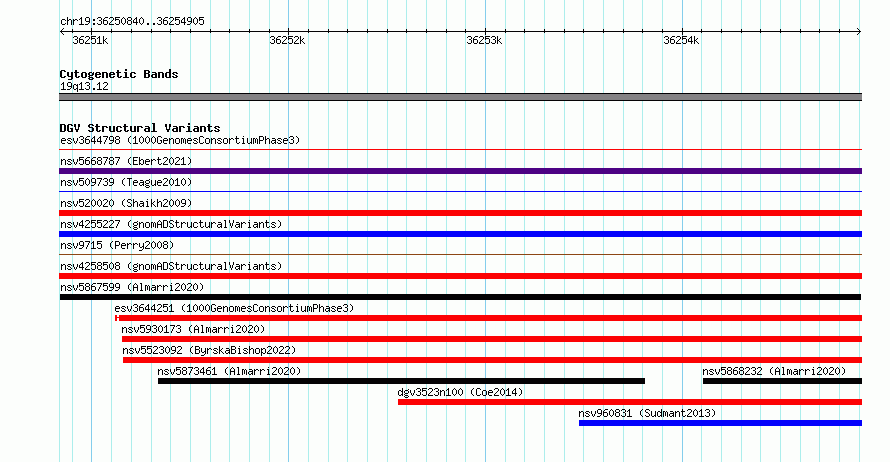This screenshot has width=890, height=462.
Task: Select thin brown nsv9715 variant line
Action: point(460,255)
